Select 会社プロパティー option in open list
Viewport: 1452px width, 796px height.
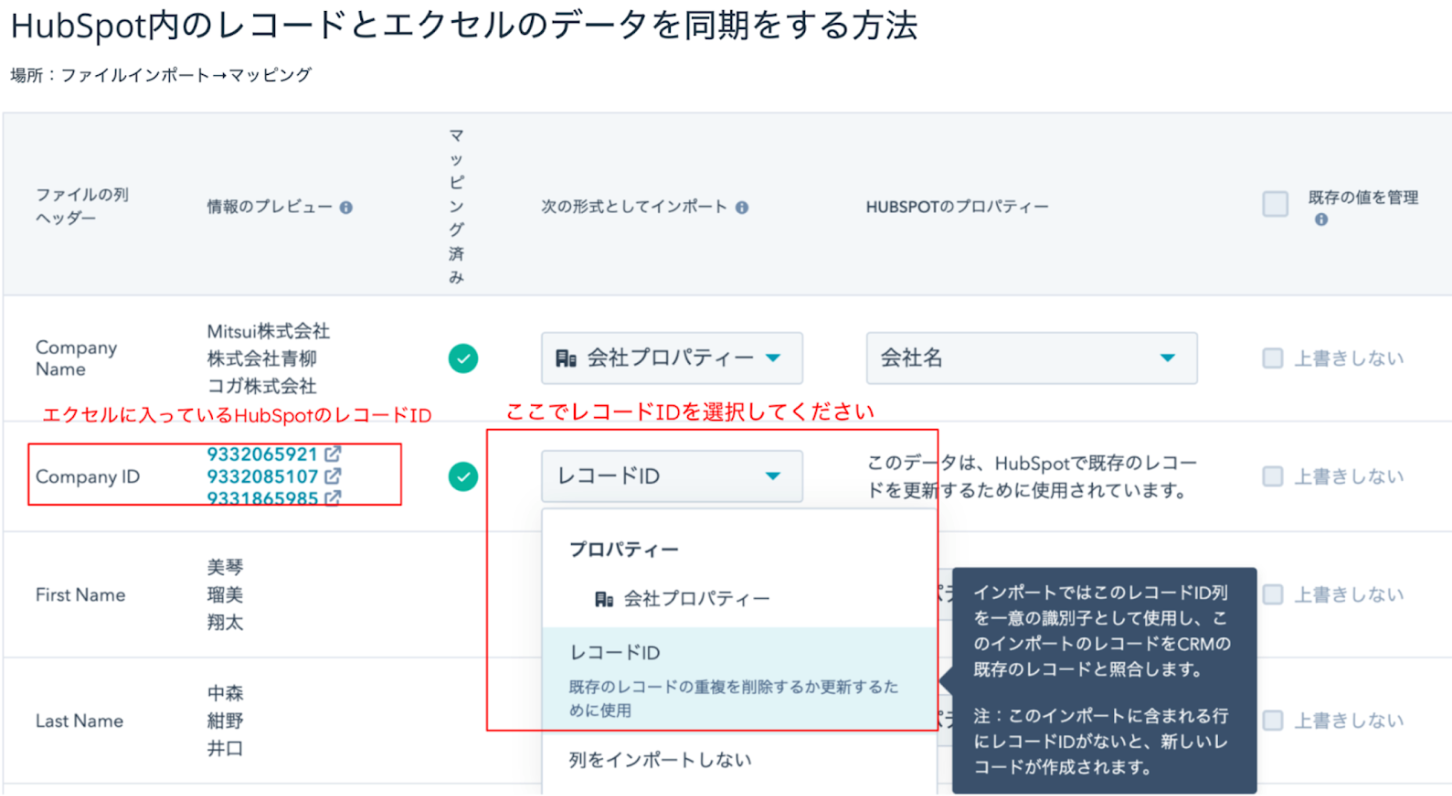pos(740,599)
